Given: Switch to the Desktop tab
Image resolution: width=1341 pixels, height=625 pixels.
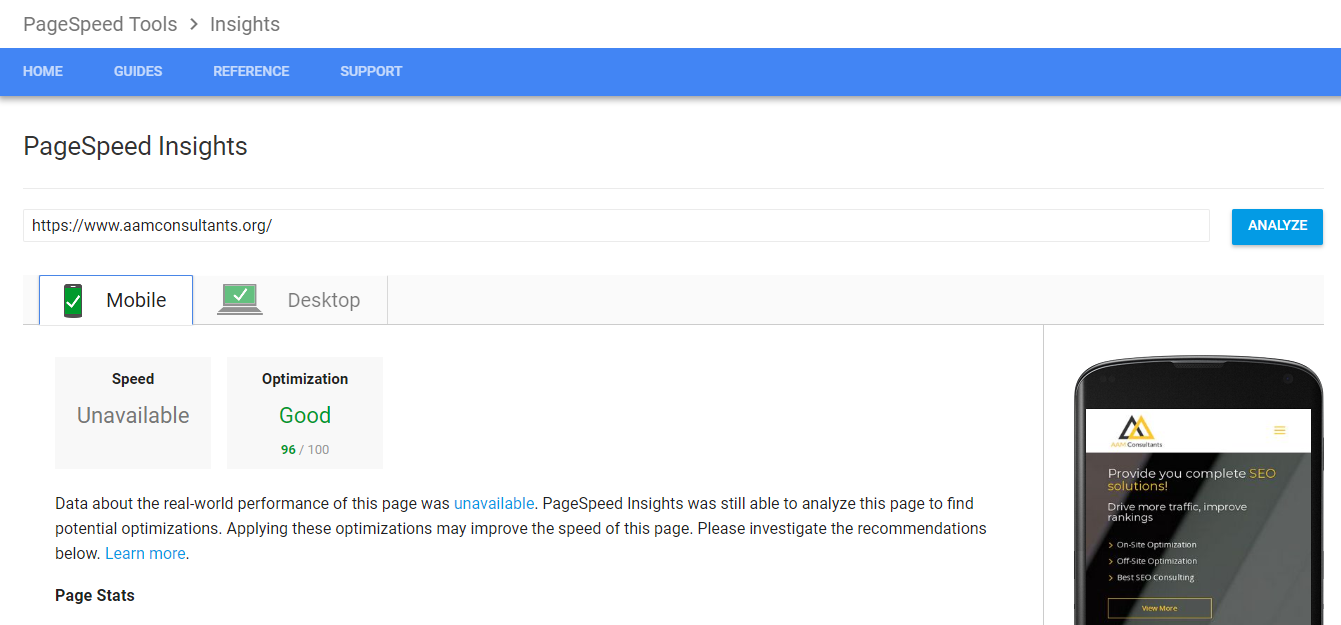Looking at the screenshot, I should (x=322, y=299).
